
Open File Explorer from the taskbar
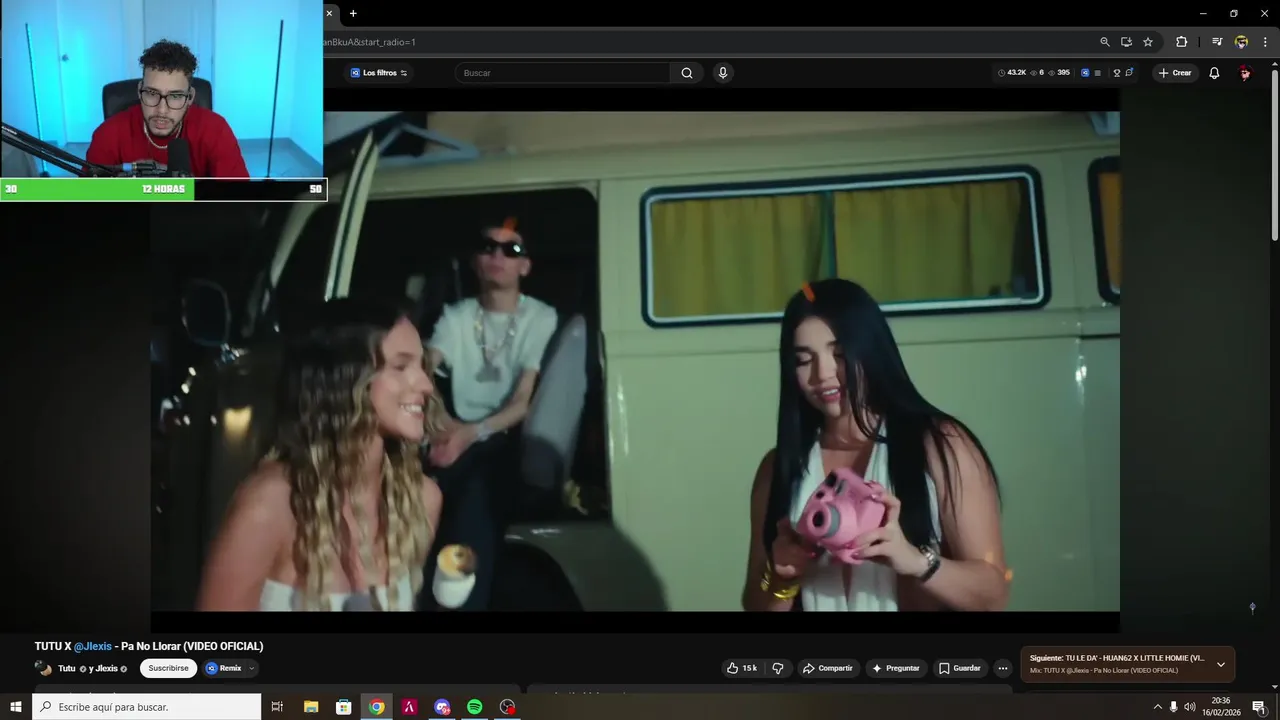point(310,707)
